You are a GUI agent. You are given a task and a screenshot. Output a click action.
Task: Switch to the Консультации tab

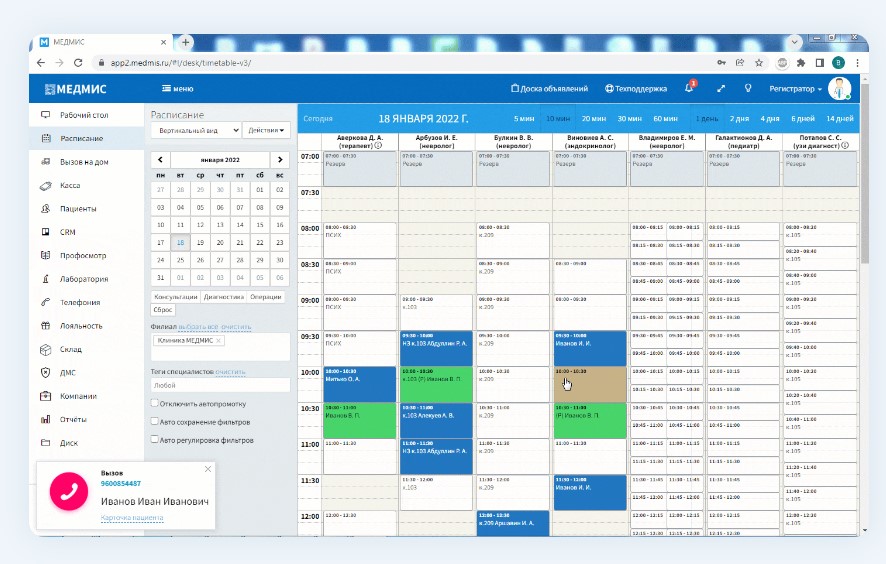176,297
